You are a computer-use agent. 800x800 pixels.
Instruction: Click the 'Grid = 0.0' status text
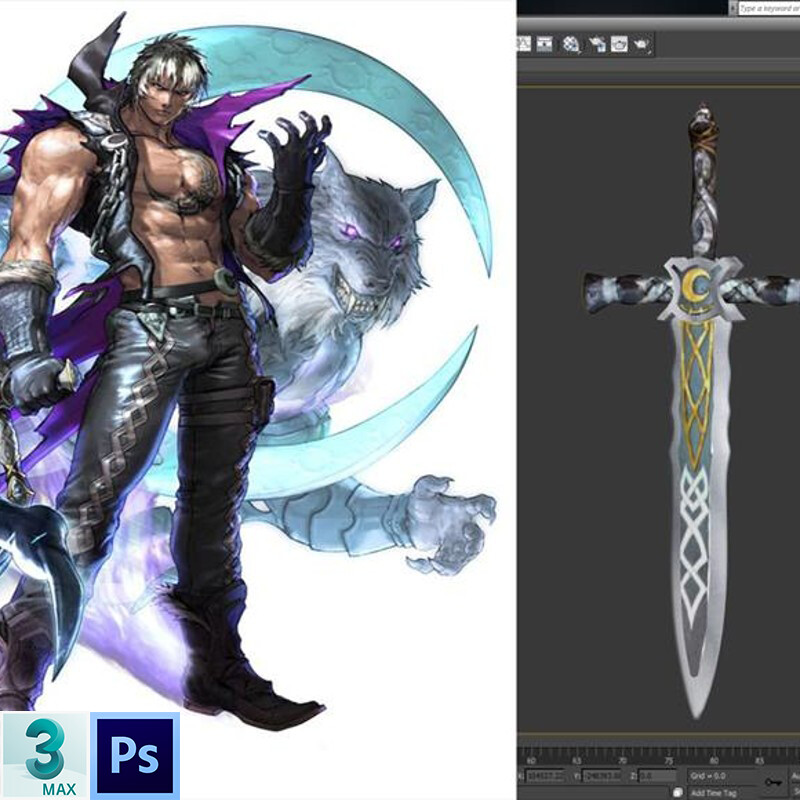point(708,776)
